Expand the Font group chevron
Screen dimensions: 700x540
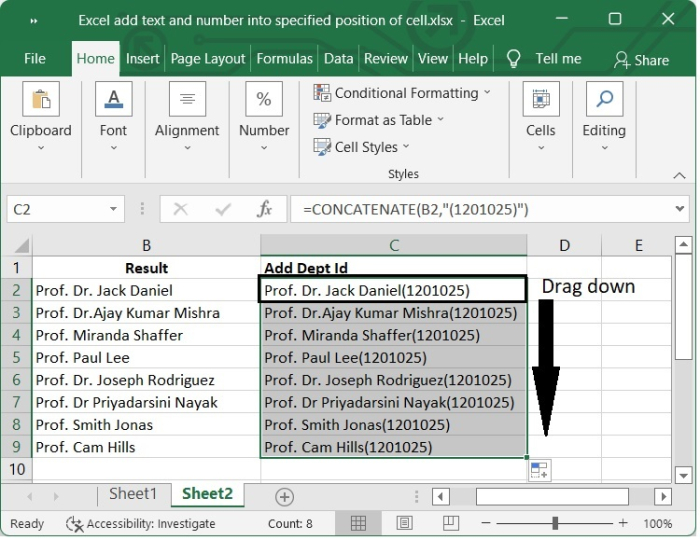pyautogui.click(x=114, y=148)
